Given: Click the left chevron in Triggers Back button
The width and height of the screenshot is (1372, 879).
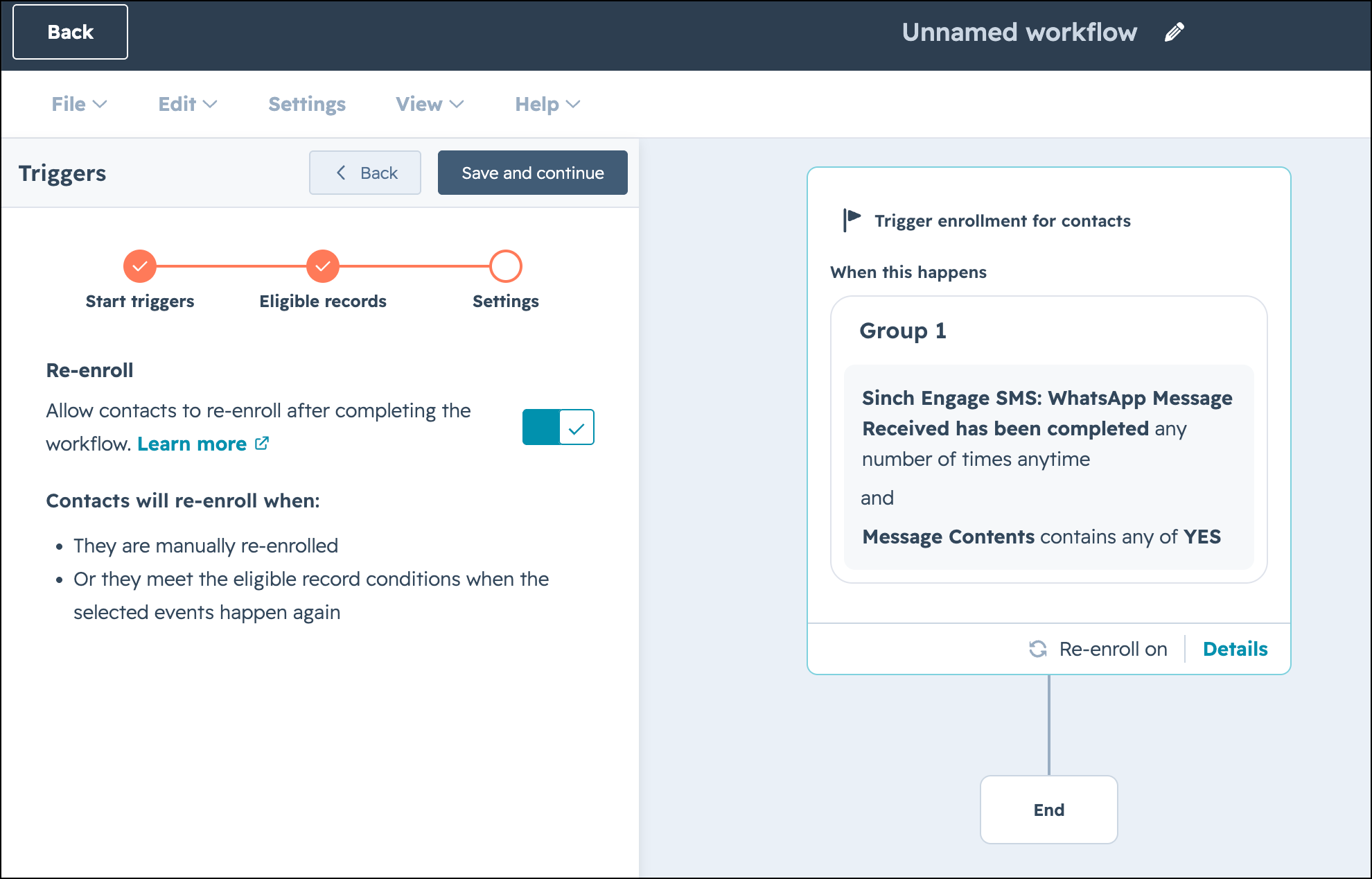Looking at the screenshot, I should tap(341, 173).
